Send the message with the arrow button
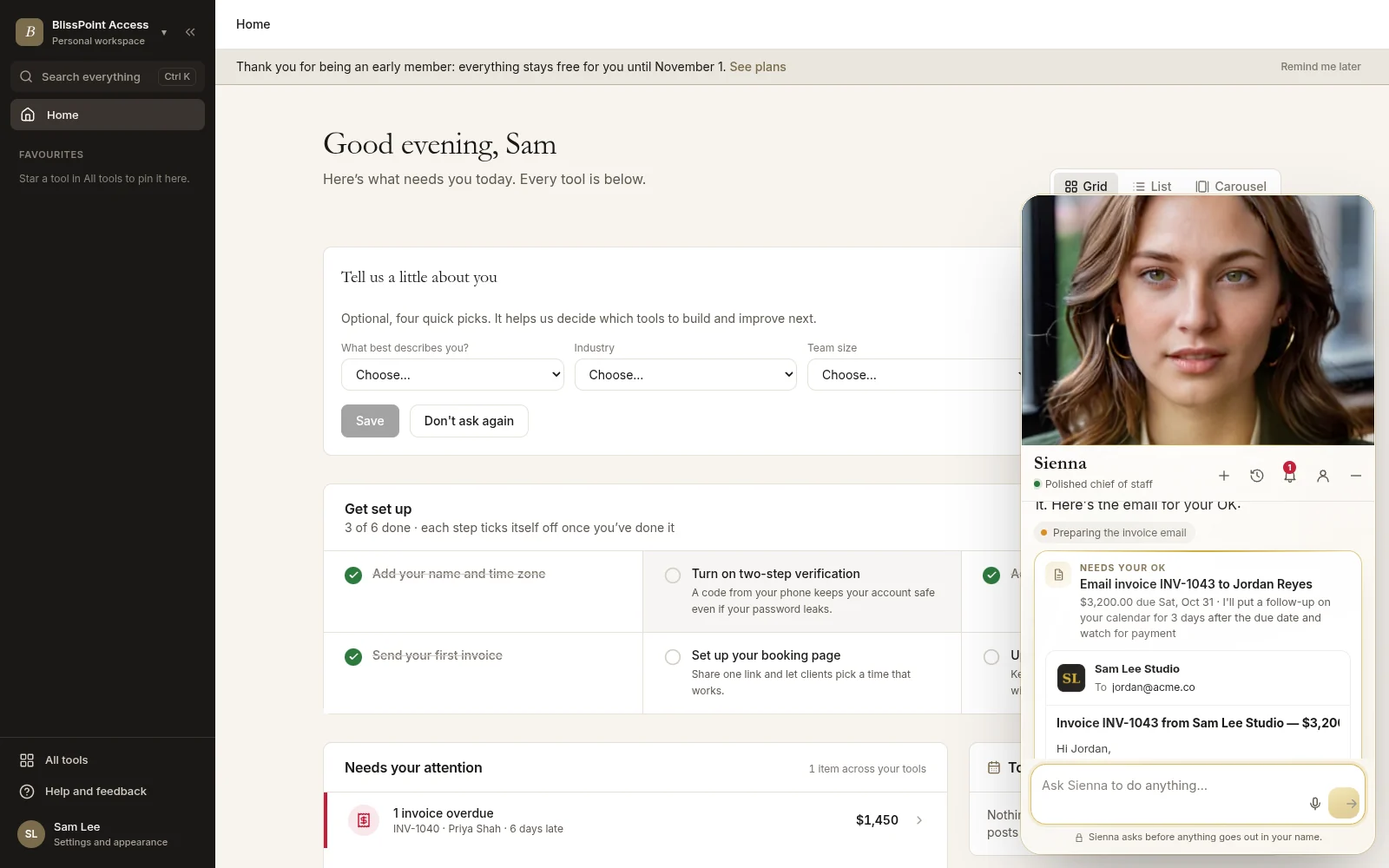 tap(1345, 804)
